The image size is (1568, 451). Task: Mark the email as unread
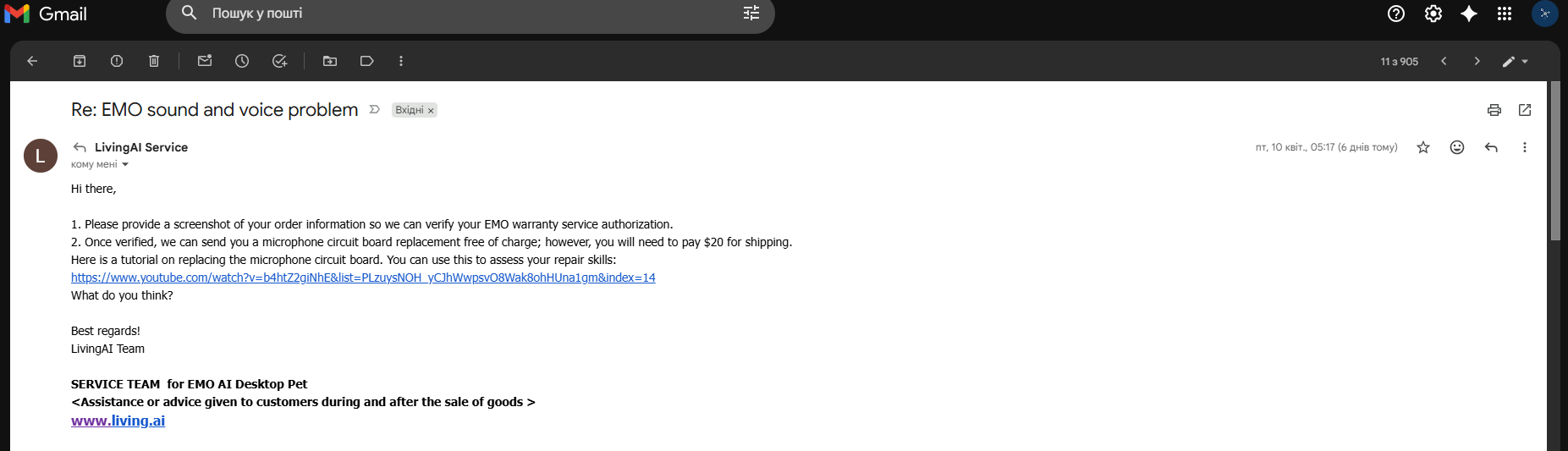205,61
